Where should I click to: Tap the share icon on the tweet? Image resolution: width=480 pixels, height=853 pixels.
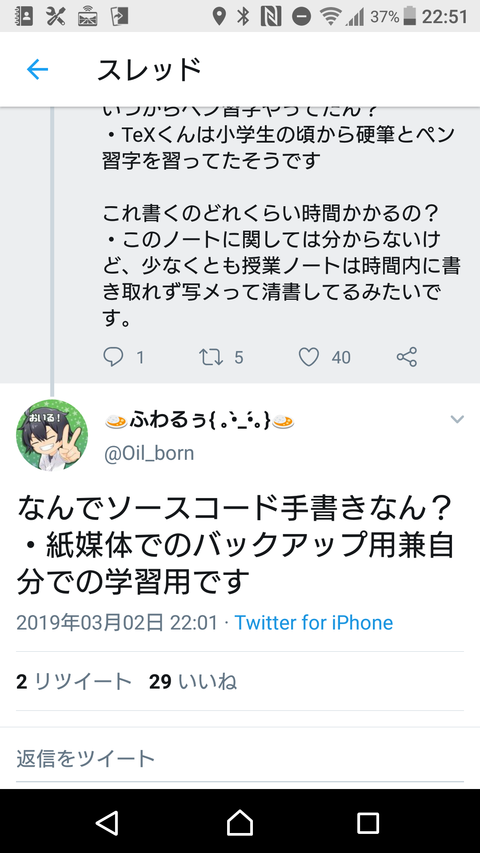tap(407, 357)
